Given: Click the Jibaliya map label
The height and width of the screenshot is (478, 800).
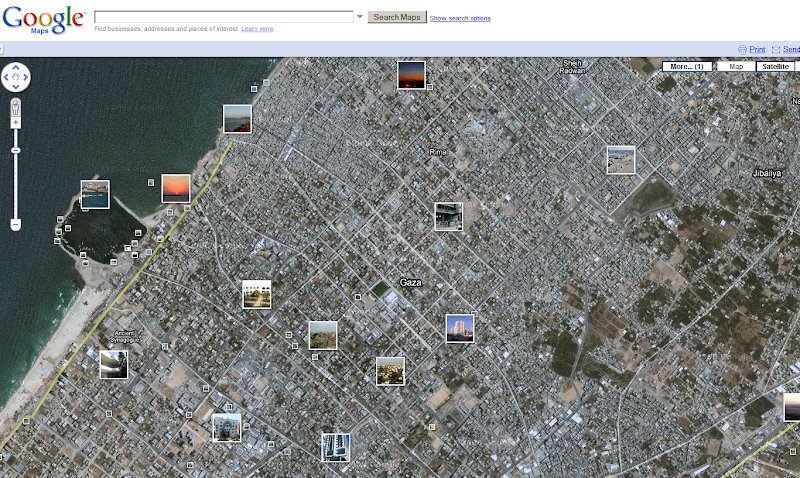Looking at the screenshot, I should click(x=767, y=173).
